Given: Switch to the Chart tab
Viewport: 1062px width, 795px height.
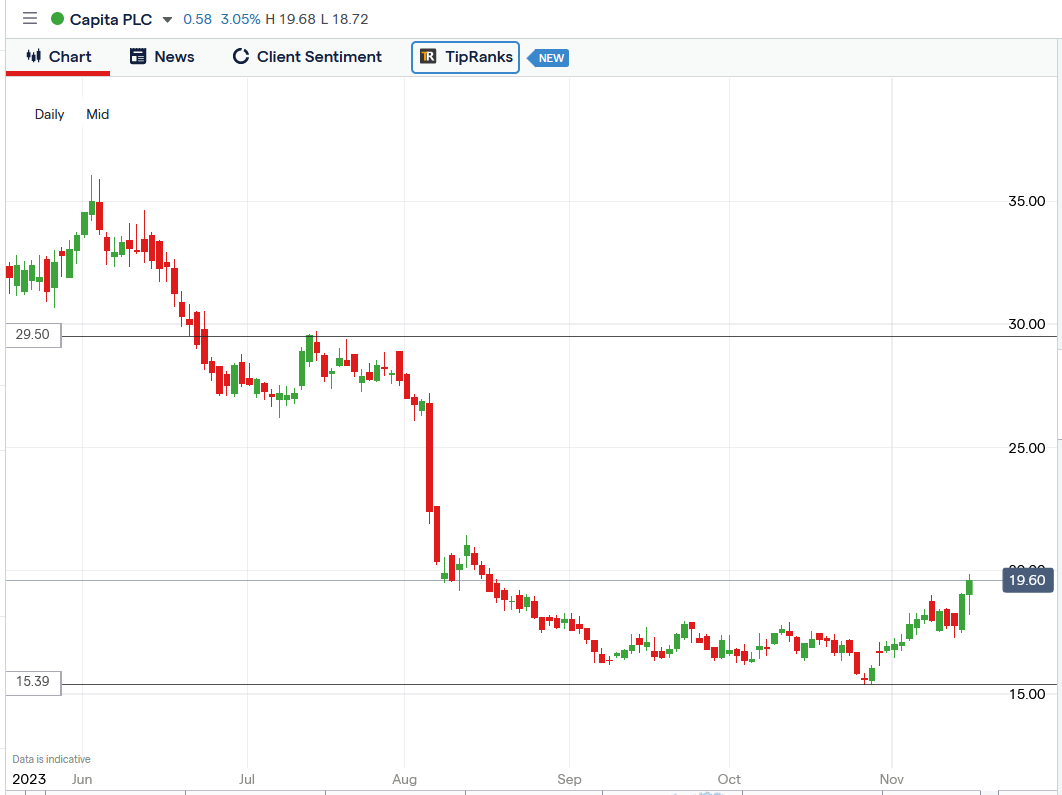Looking at the screenshot, I should coord(58,57).
